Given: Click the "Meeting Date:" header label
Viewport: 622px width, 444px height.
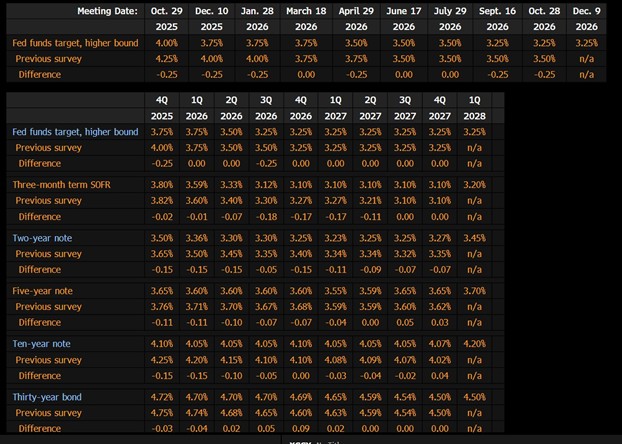Looking at the screenshot, I should [102, 10].
